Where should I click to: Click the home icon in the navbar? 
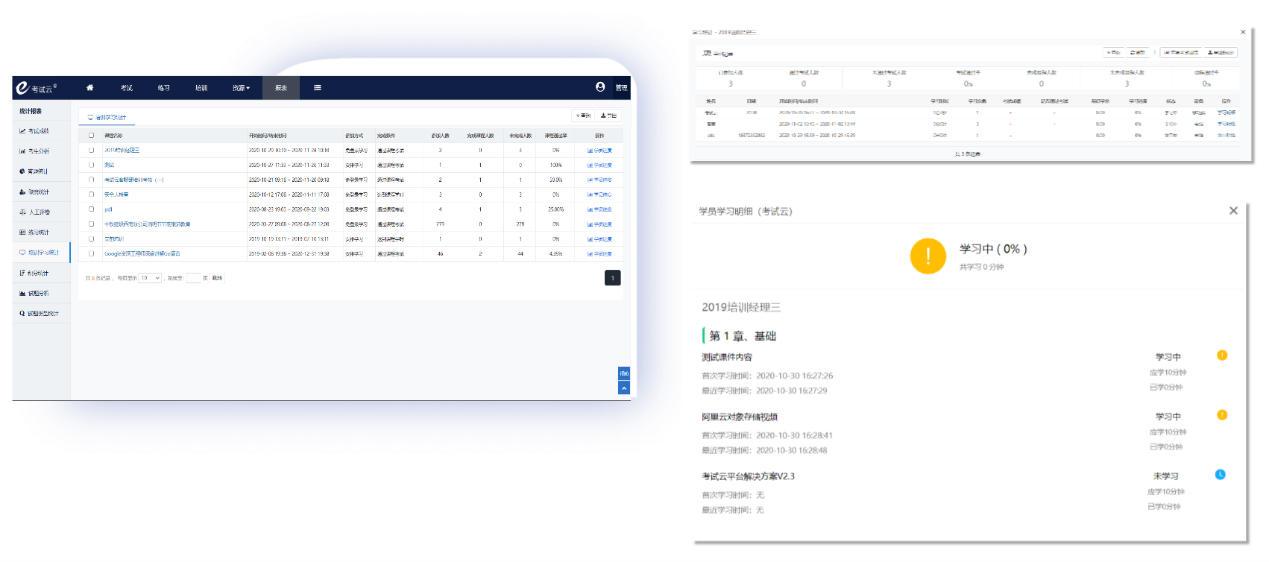point(89,88)
